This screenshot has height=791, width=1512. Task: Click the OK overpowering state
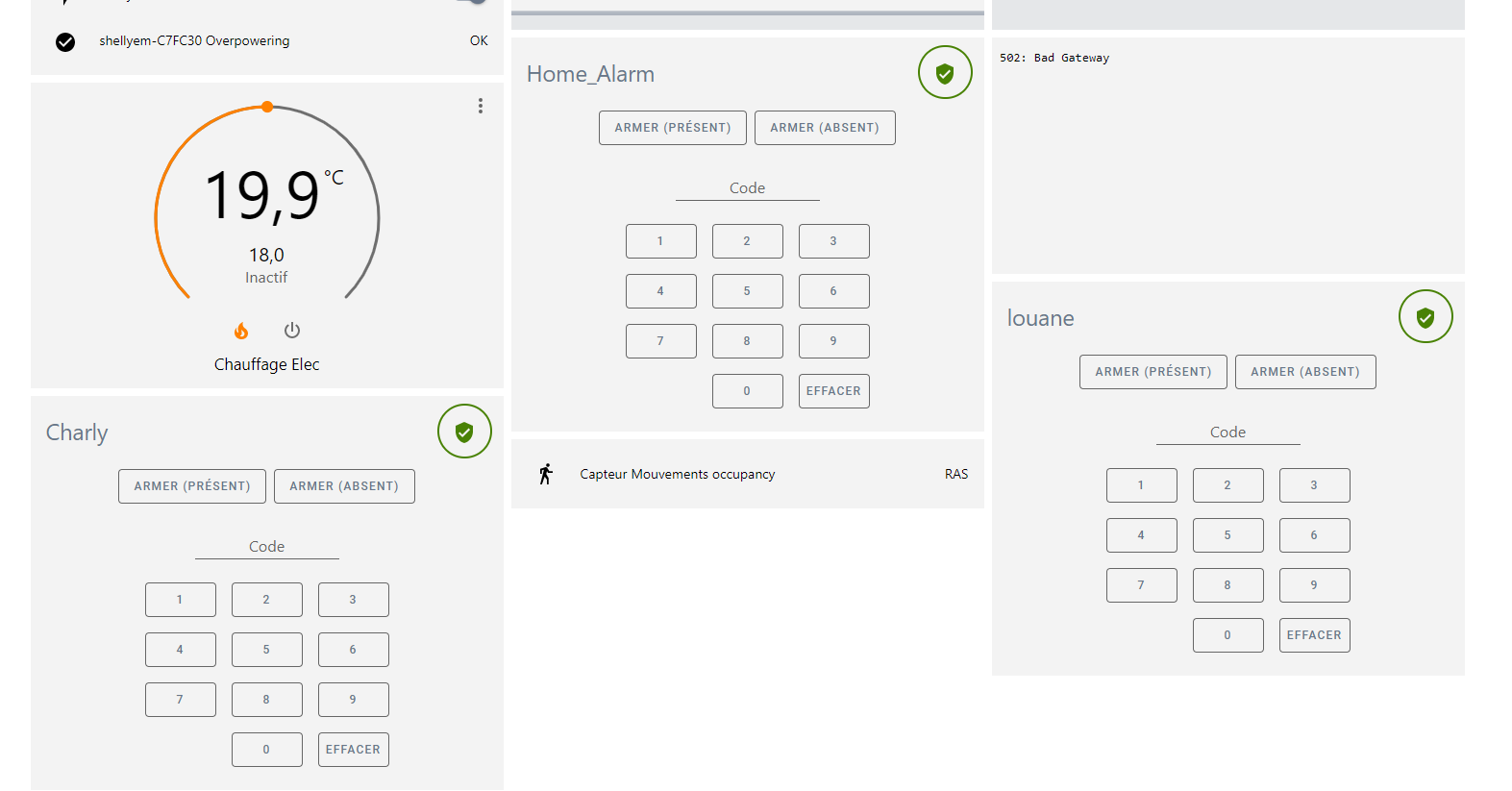pos(479,40)
